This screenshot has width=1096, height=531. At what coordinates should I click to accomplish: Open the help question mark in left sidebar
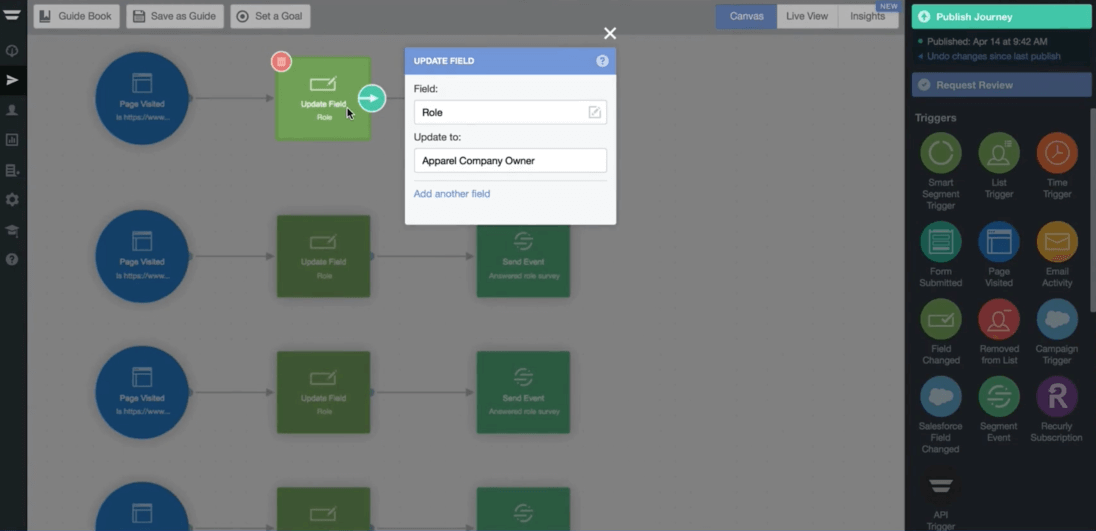tap(12, 259)
